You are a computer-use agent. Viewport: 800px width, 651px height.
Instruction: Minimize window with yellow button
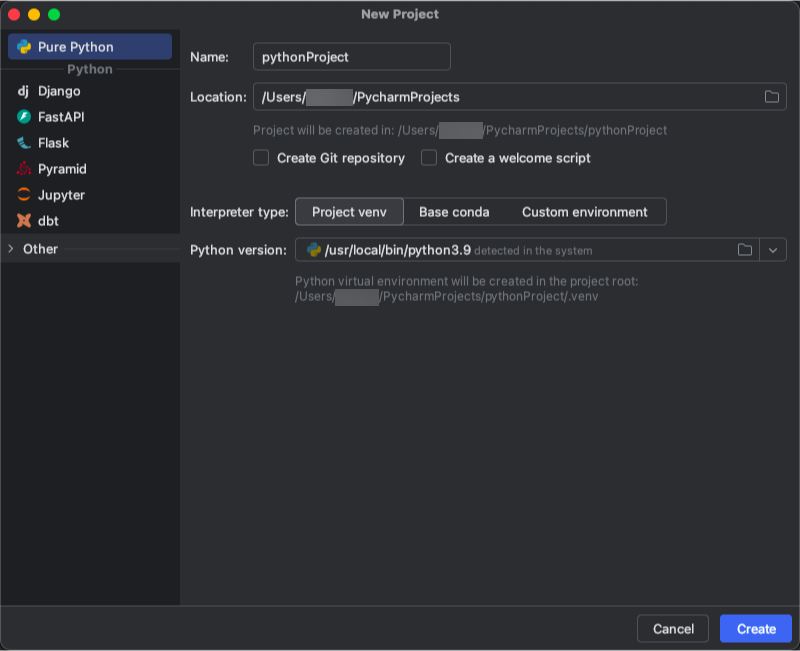[34, 14]
